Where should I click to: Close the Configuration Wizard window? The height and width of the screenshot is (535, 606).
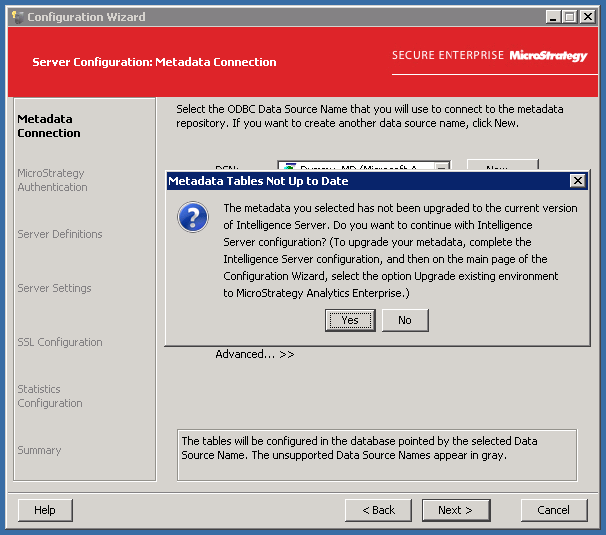tap(588, 17)
